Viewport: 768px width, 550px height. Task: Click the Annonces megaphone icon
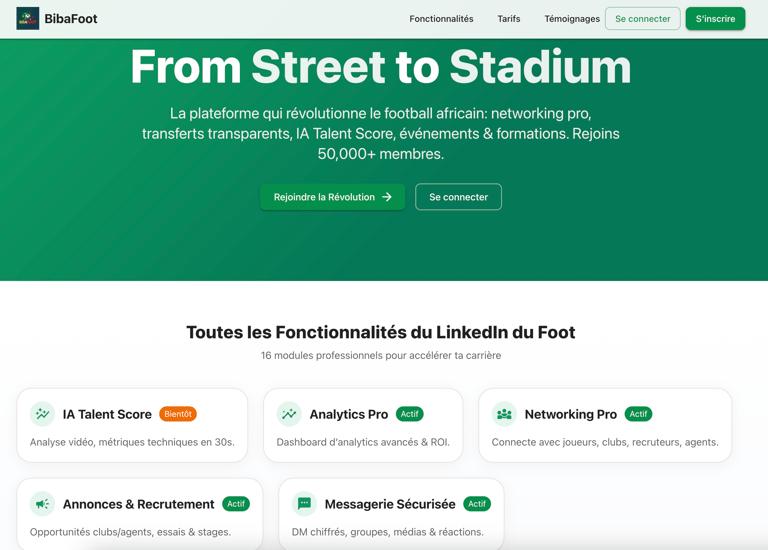pos(42,504)
